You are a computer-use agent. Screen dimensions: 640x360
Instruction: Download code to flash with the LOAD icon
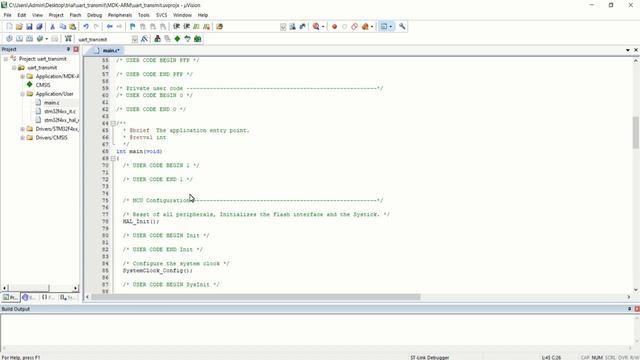point(68,39)
